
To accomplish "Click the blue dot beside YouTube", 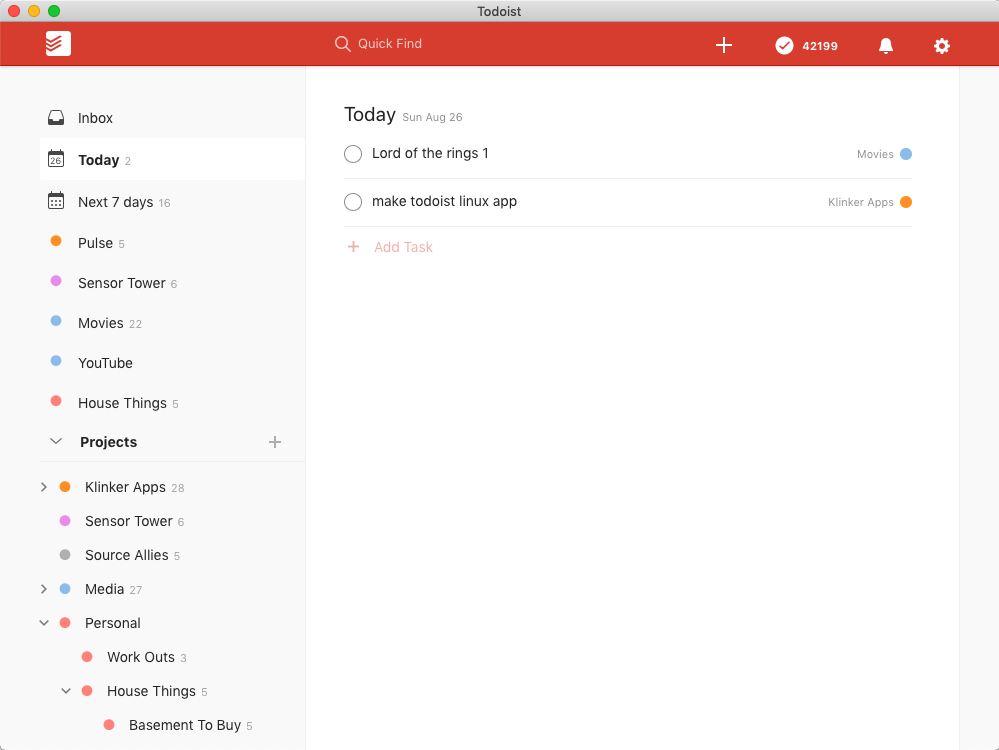I will pyautogui.click(x=56, y=361).
